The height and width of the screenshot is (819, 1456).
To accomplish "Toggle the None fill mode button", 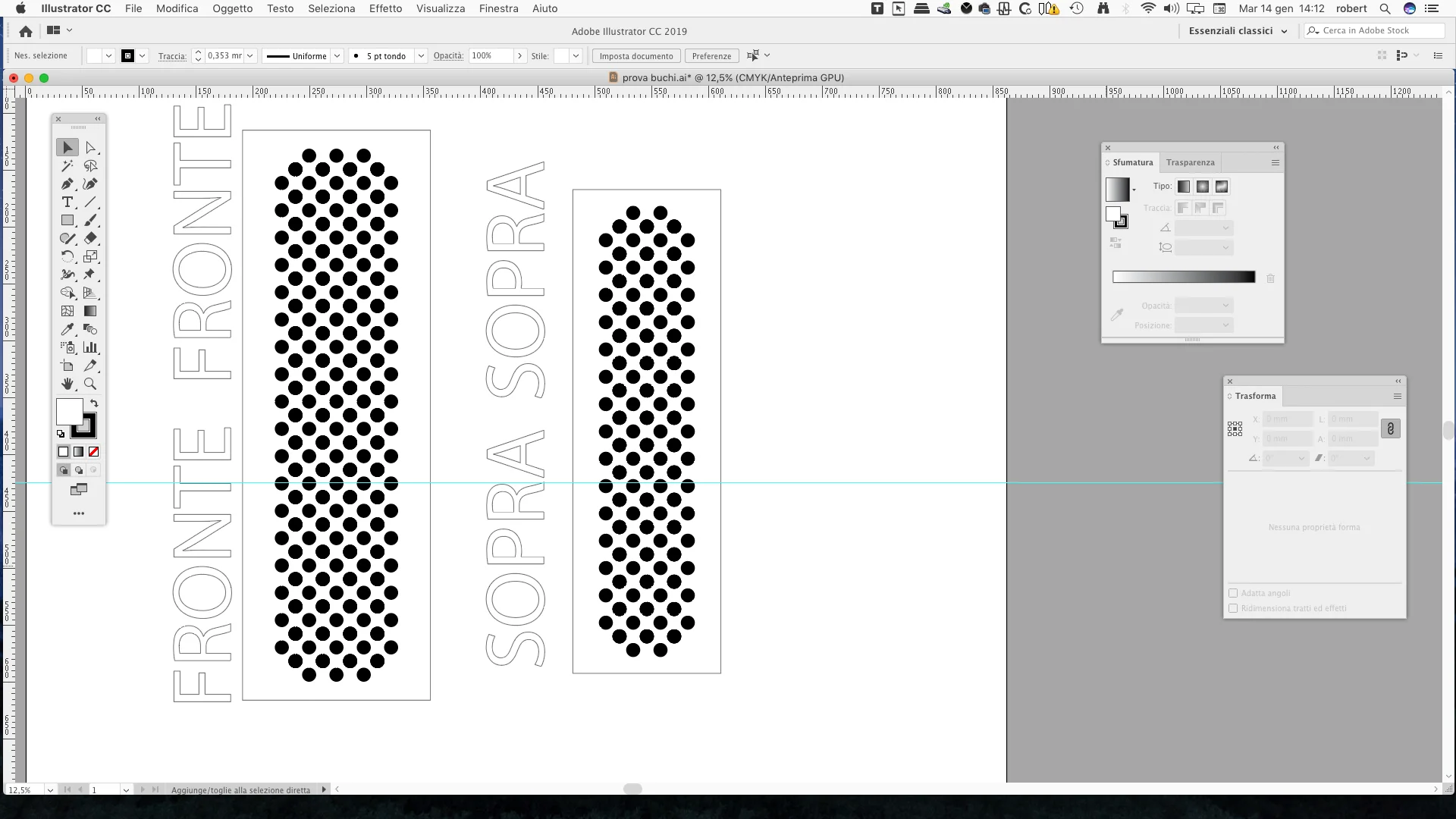I will coord(93,452).
